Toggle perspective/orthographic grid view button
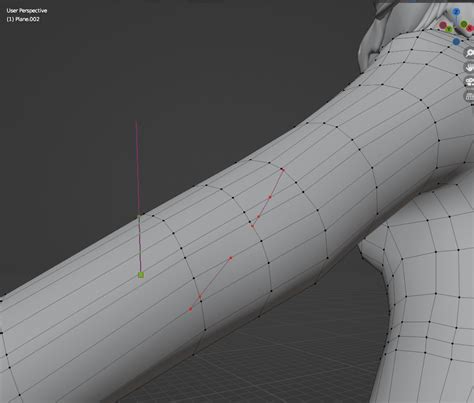 pos(469,96)
